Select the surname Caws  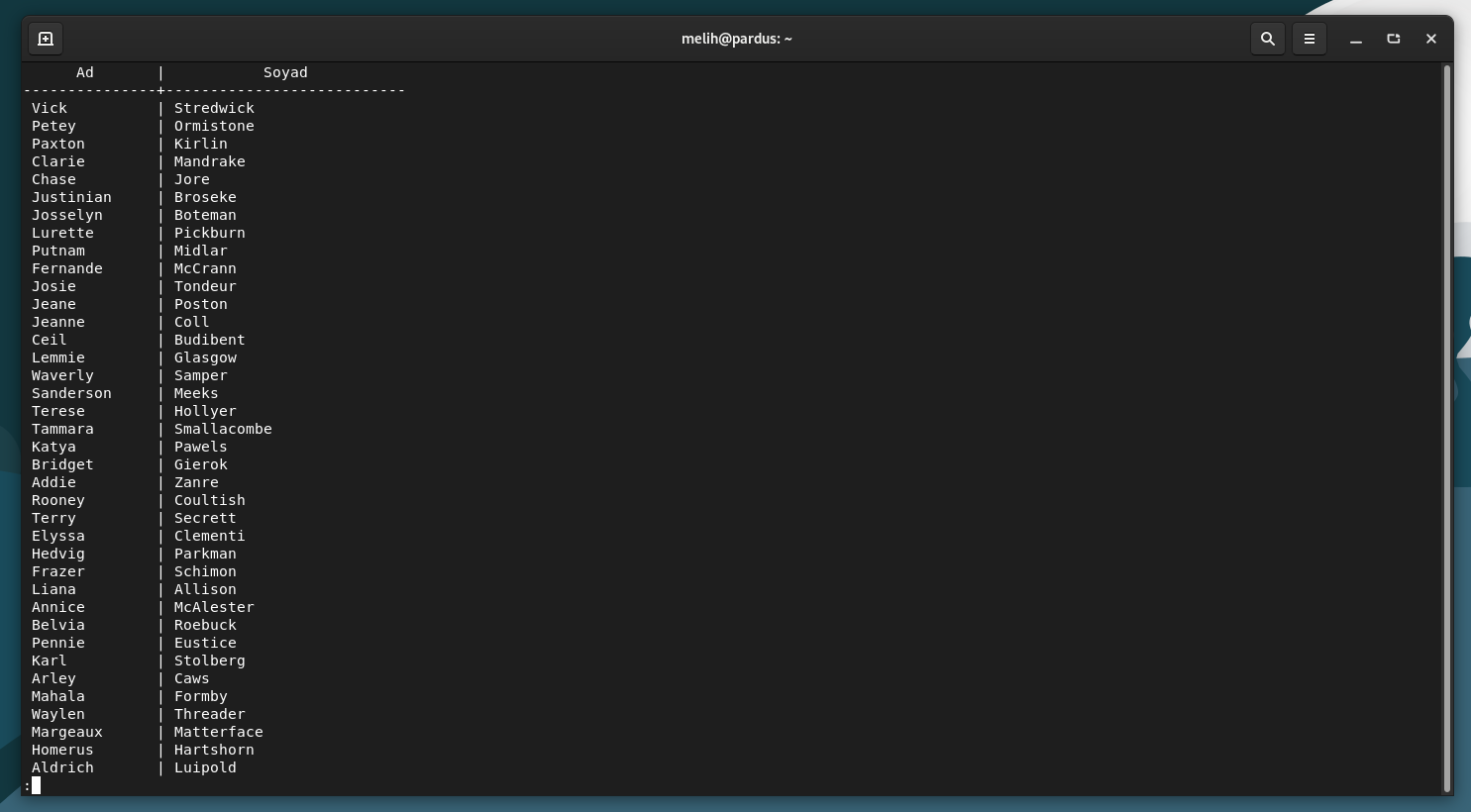tap(192, 678)
